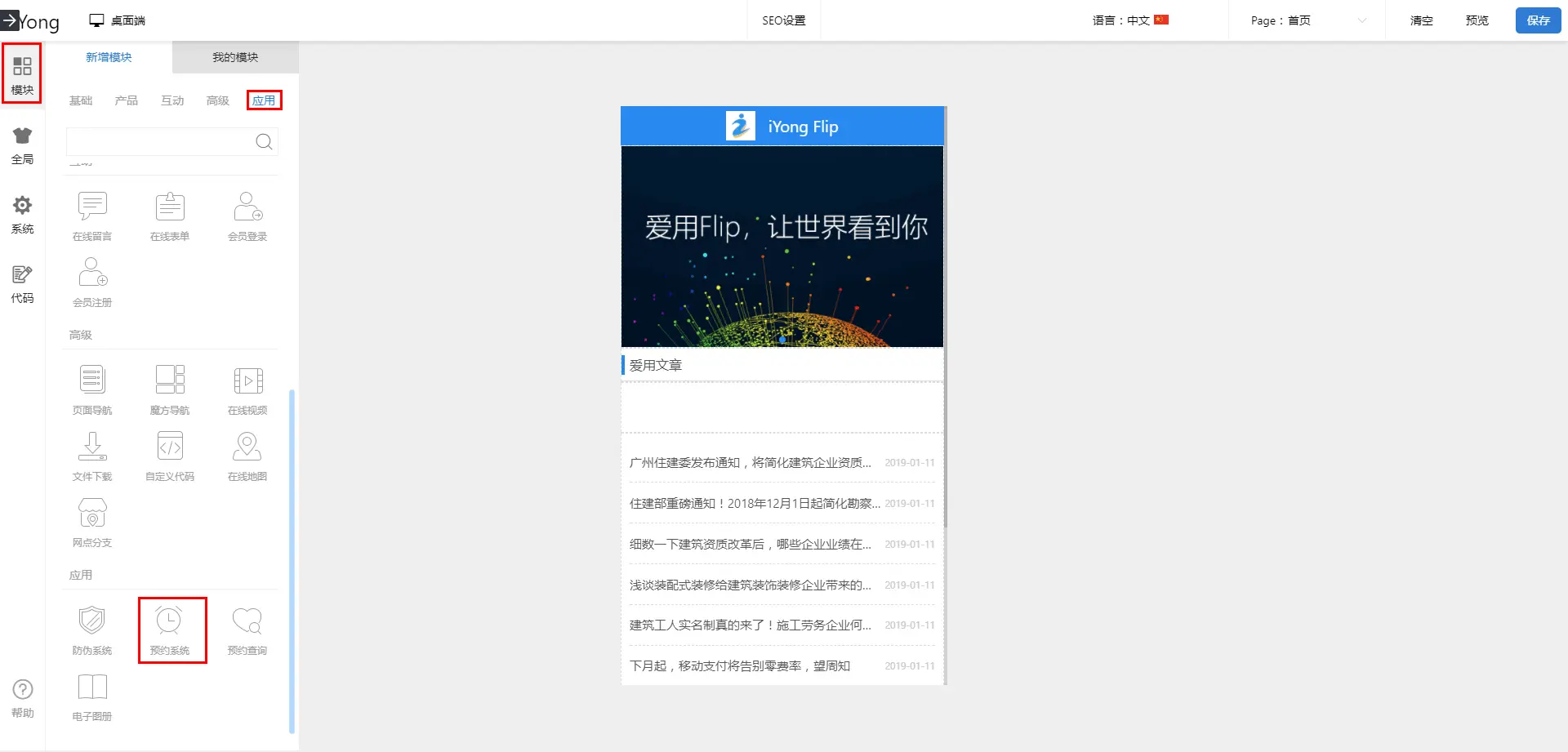Click the 在线地图 map module icon
This screenshot has width=1568, height=752.
click(x=247, y=448)
